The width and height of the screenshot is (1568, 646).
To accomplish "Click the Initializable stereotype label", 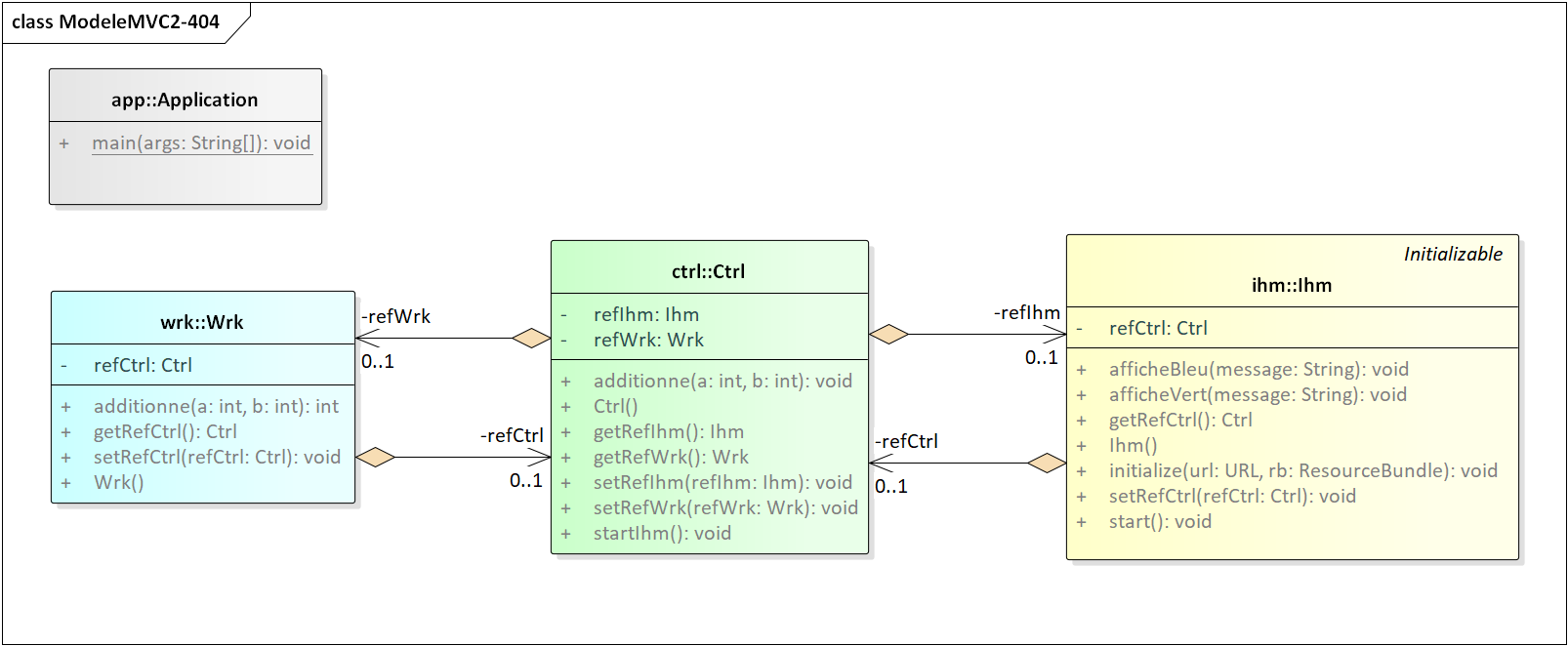I will [x=1453, y=254].
